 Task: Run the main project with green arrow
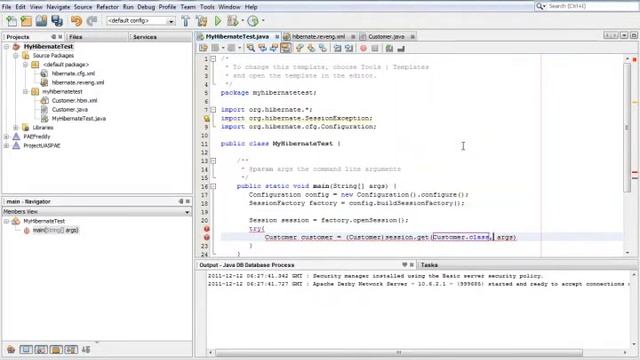(x=218, y=21)
